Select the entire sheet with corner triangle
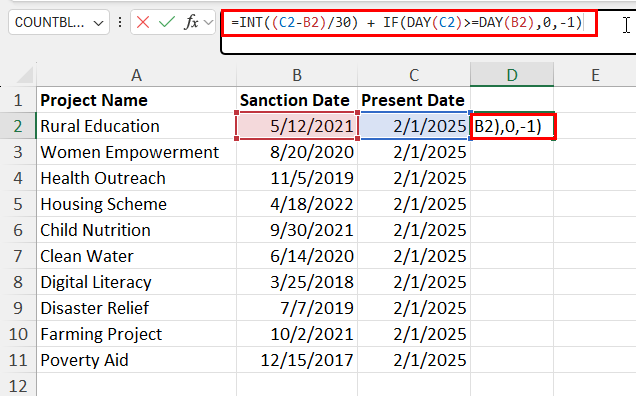This screenshot has height=396, width=636. click(x=25, y=75)
